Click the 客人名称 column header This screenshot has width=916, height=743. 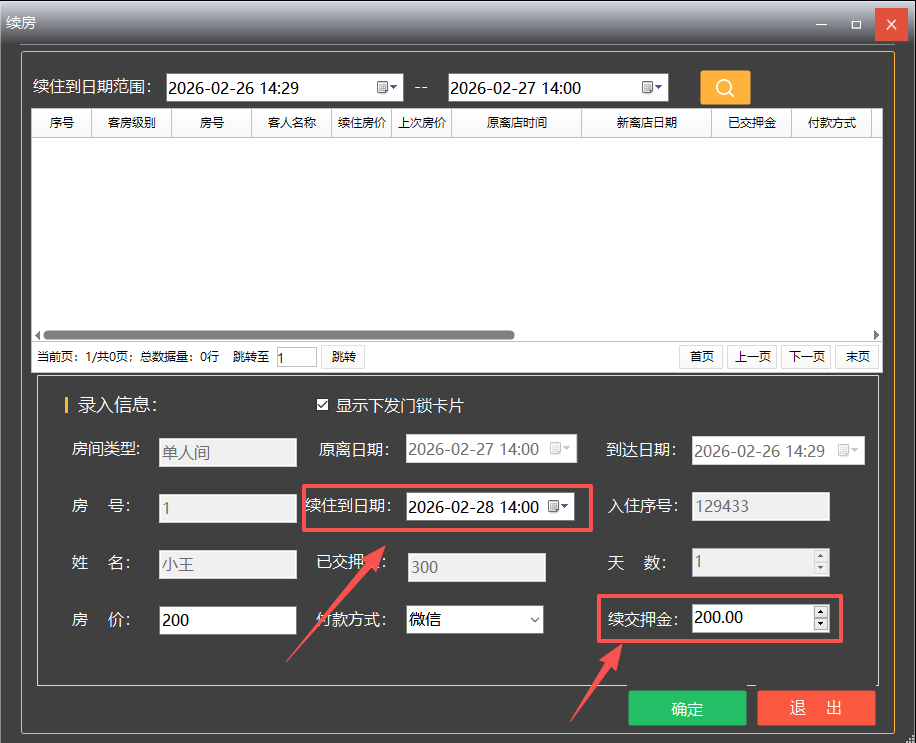tap(291, 123)
